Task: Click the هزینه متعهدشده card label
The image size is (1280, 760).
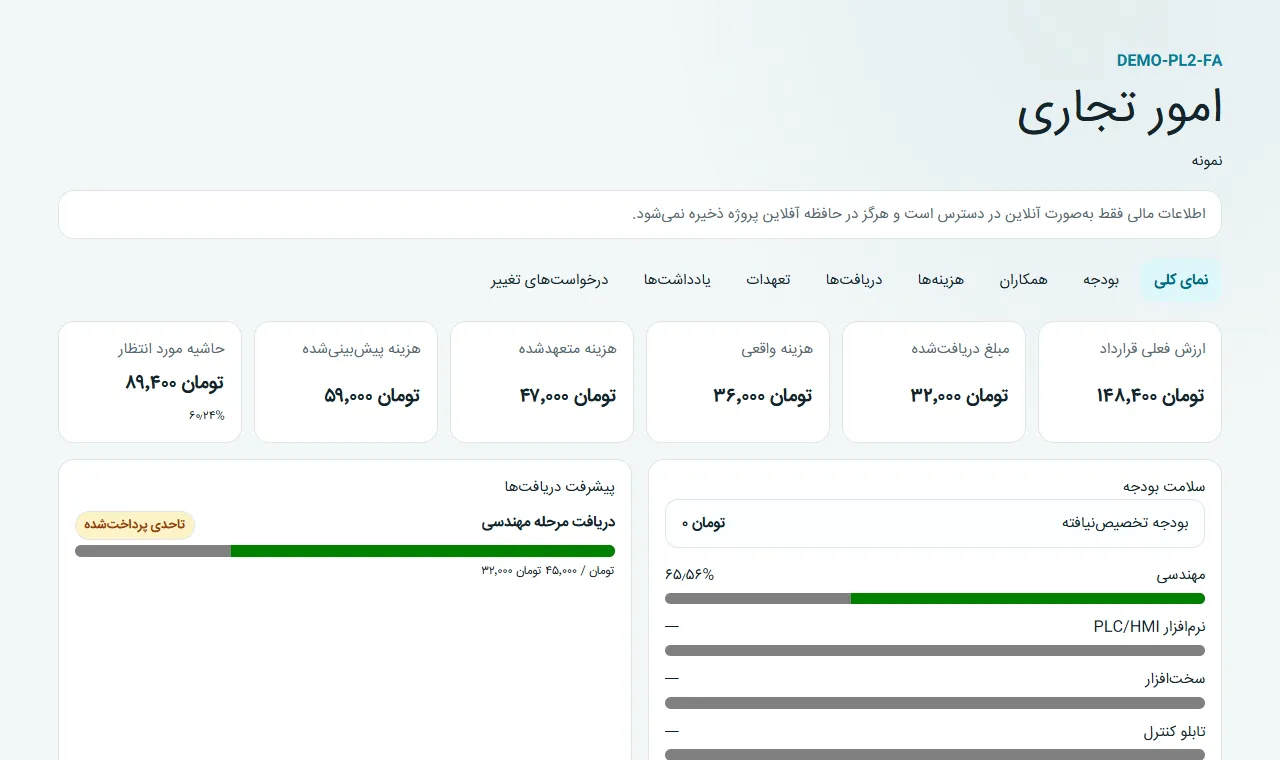Action: coord(568,349)
